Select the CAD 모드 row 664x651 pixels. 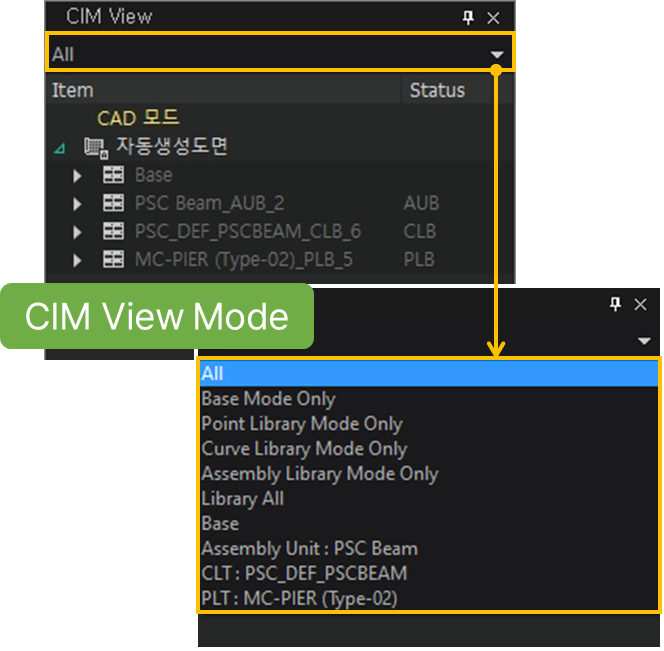pos(138,118)
